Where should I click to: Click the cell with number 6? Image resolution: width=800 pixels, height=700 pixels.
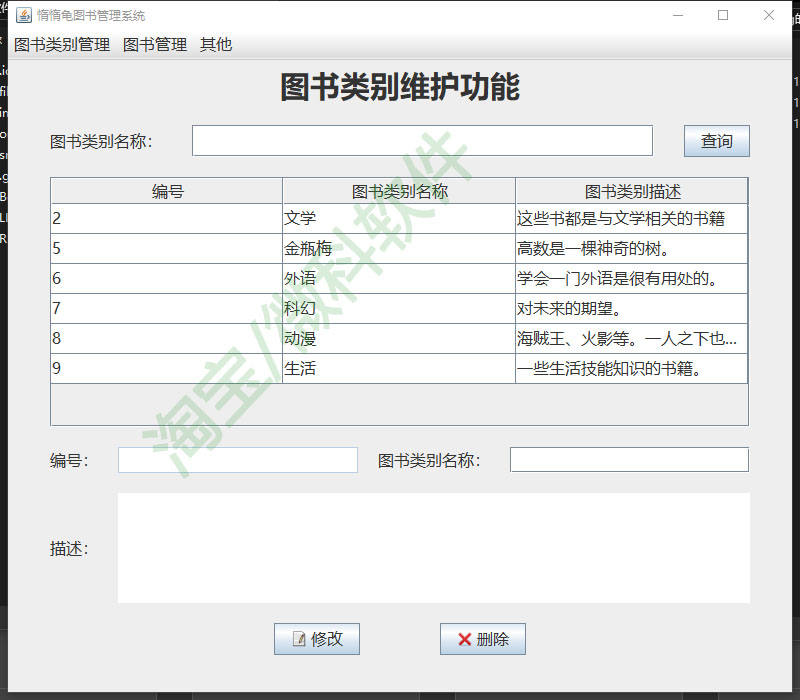[x=167, y=279]
